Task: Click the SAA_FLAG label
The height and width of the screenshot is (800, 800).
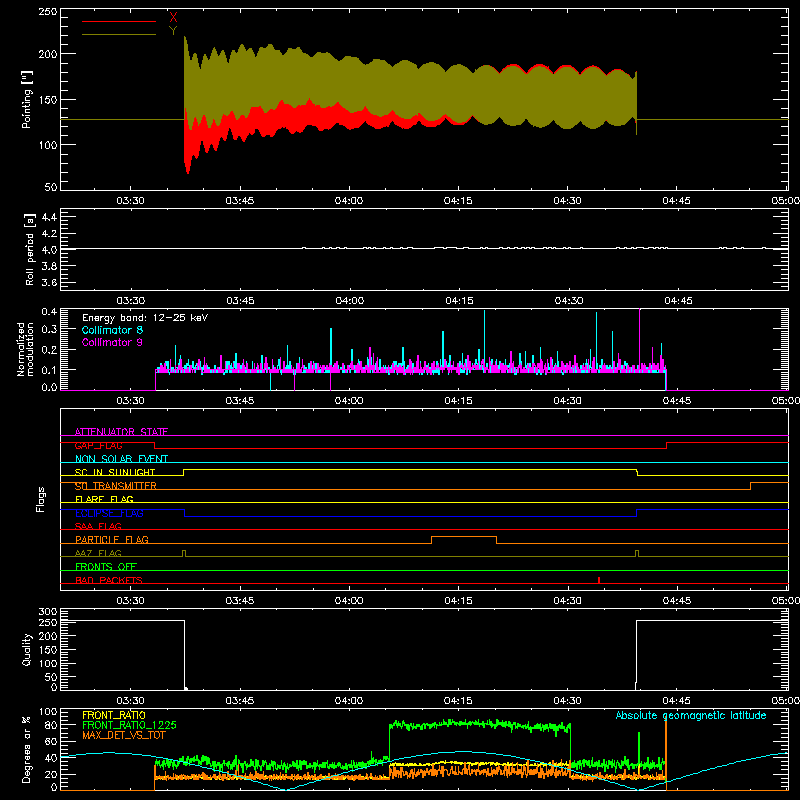Action: (98, 526)
